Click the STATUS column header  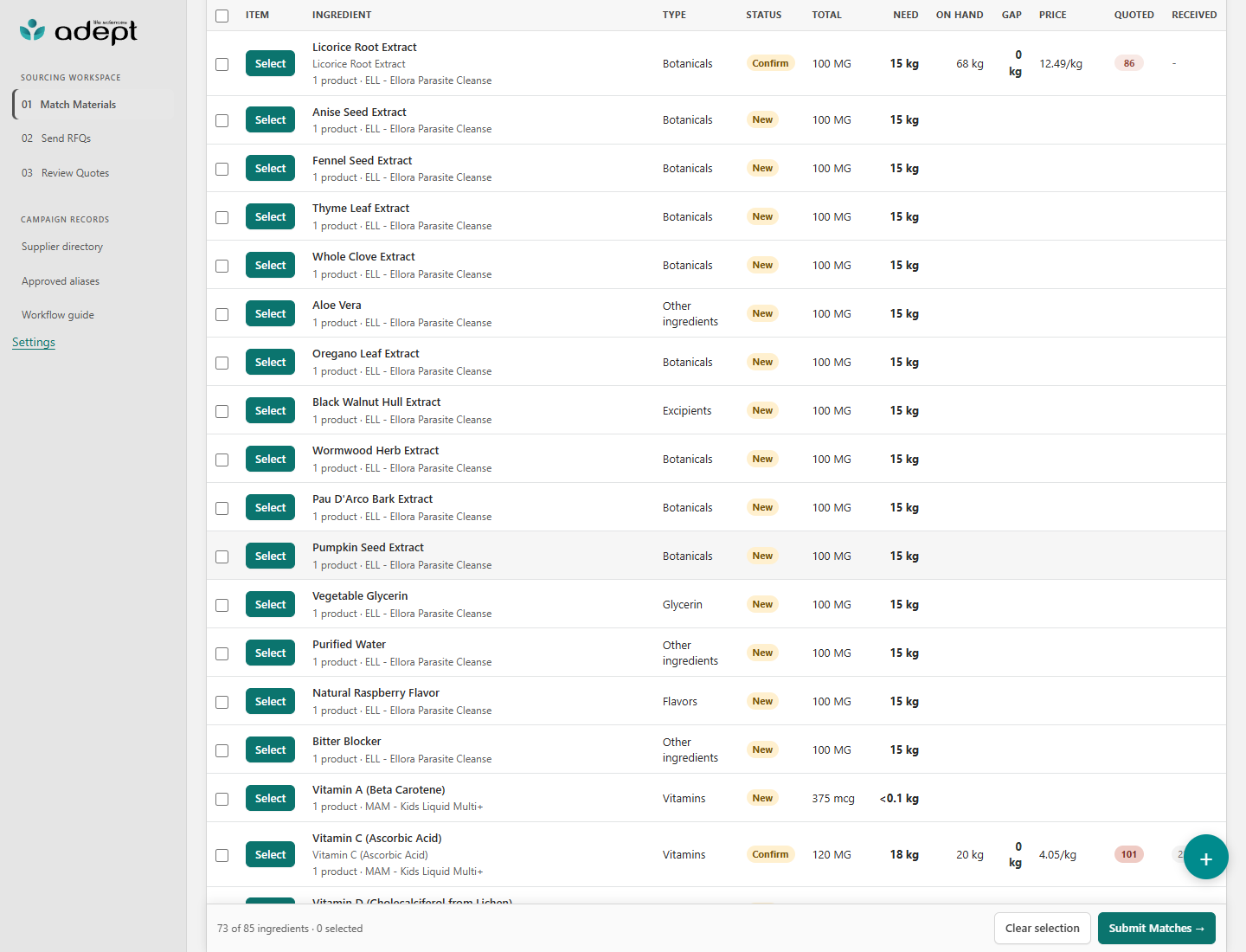pos(764,15)
